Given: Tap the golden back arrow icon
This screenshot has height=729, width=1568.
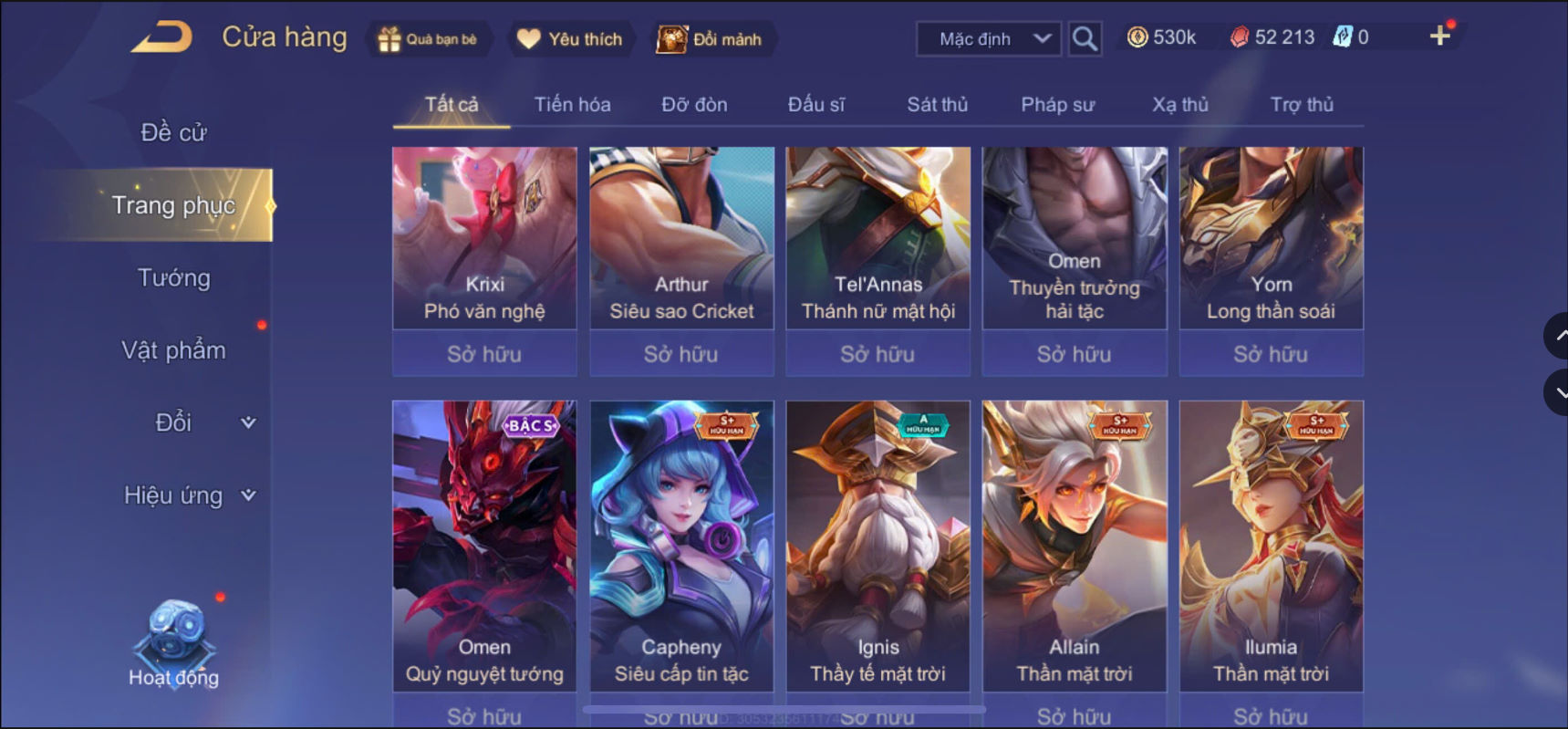Looking at the screenshot, I should 162,37.
